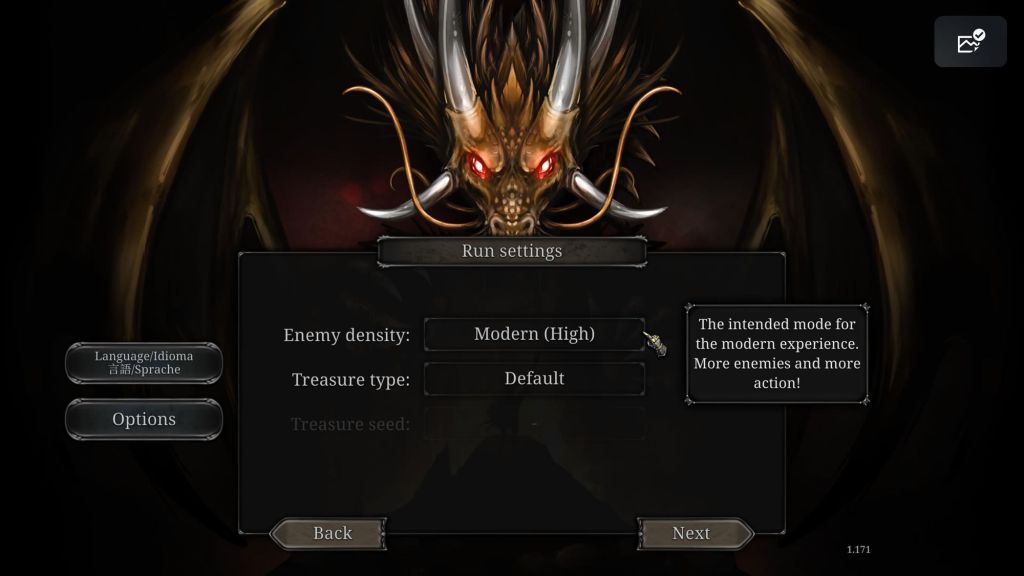Click the version number 1.171
The image size is (1024, 576).
[x=858, y=550]
